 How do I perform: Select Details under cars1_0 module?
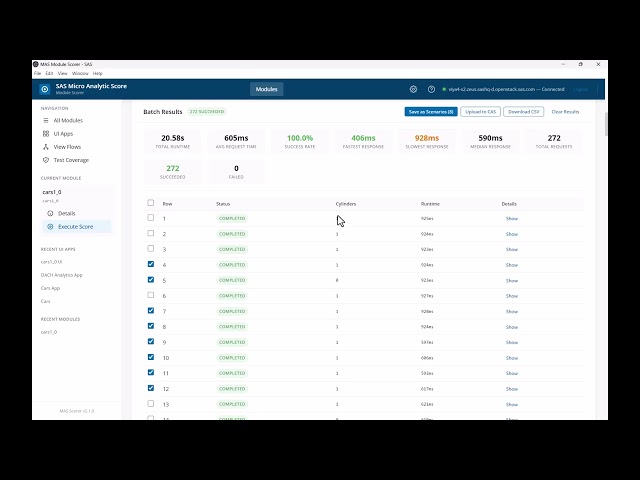67,213
